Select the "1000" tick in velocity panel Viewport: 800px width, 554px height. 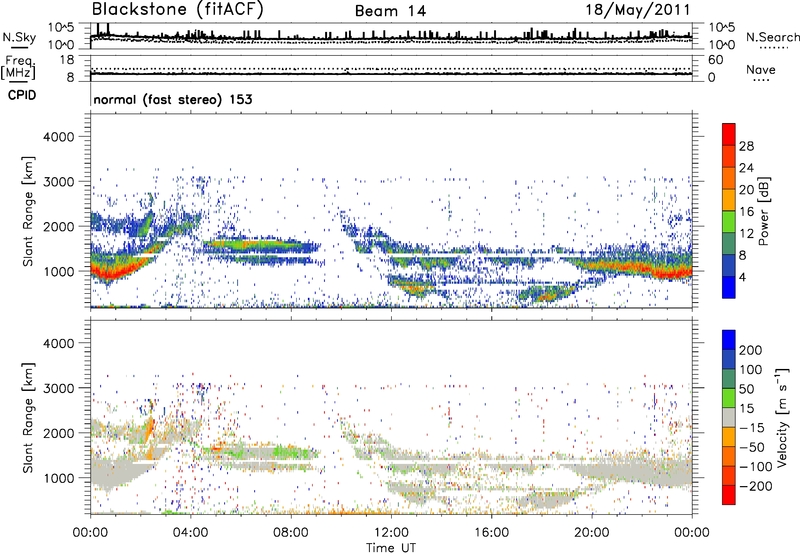[x=58, y=478]
